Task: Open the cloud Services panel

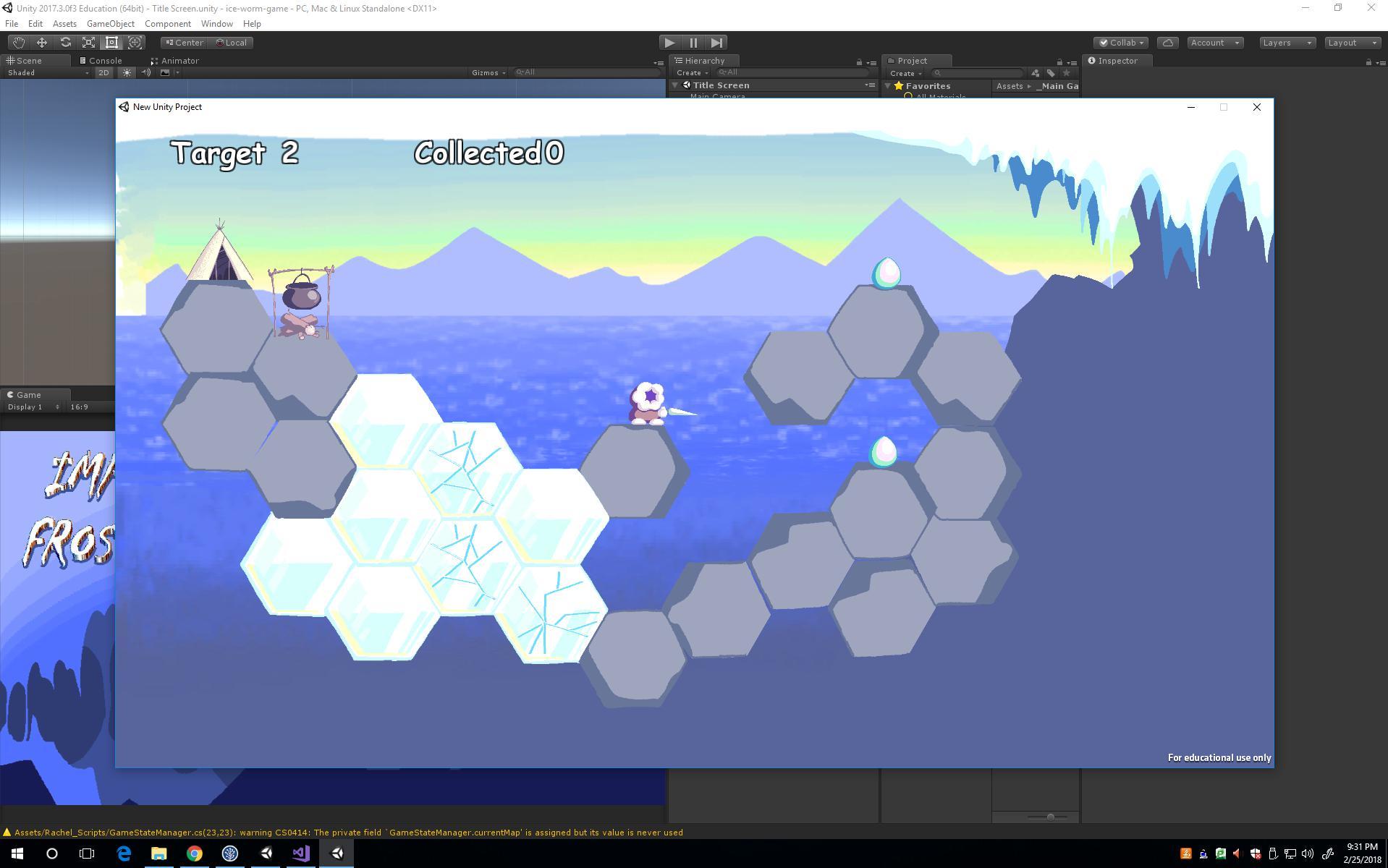Action: click(1167, 43)
